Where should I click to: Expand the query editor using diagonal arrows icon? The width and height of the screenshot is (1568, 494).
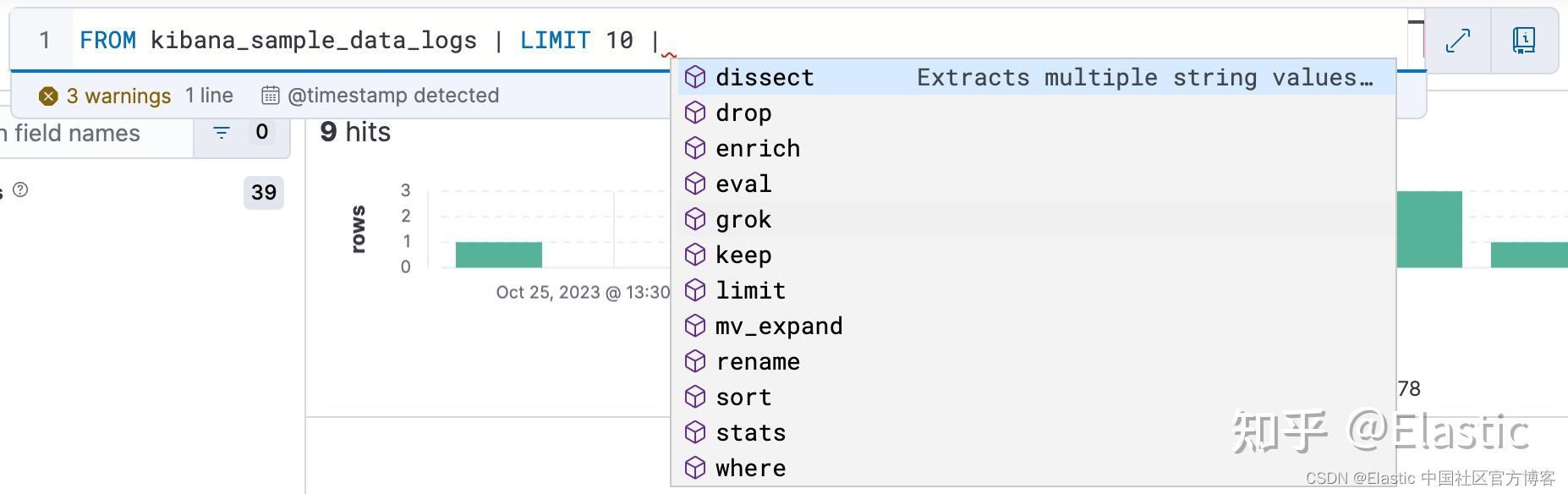(x=1459, y=40)
